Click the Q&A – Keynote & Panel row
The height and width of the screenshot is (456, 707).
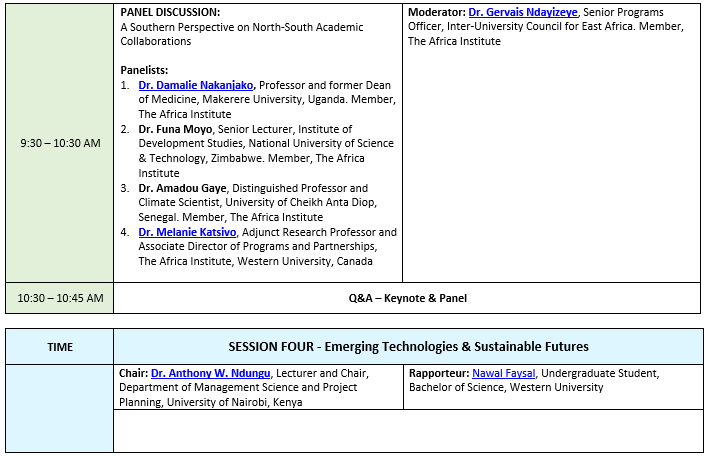407,298
